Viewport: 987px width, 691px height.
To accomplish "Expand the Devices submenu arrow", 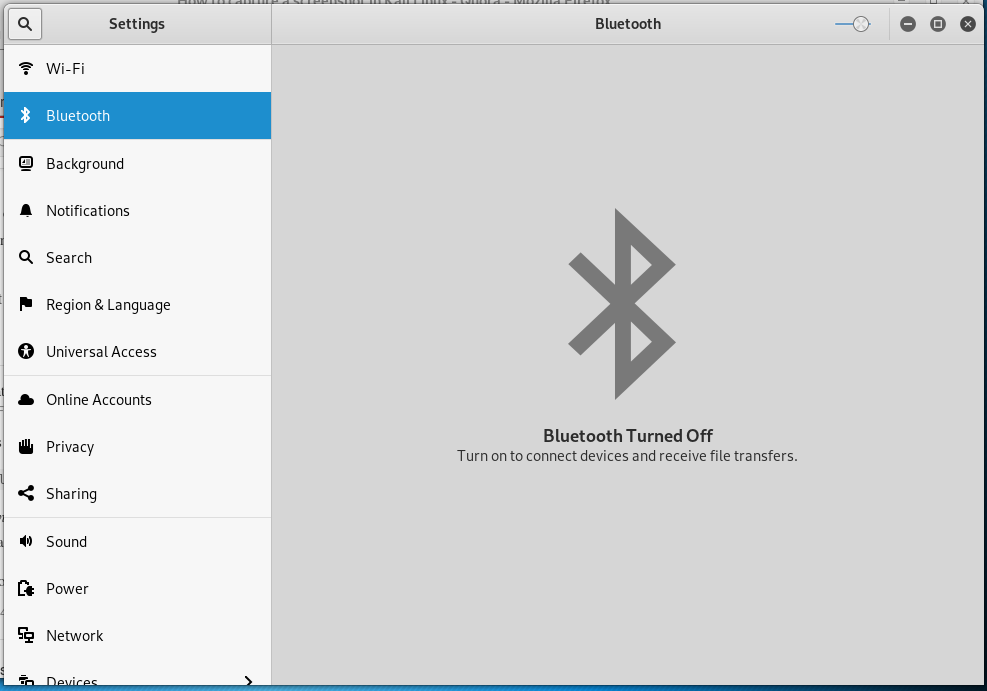I will 248,681.
